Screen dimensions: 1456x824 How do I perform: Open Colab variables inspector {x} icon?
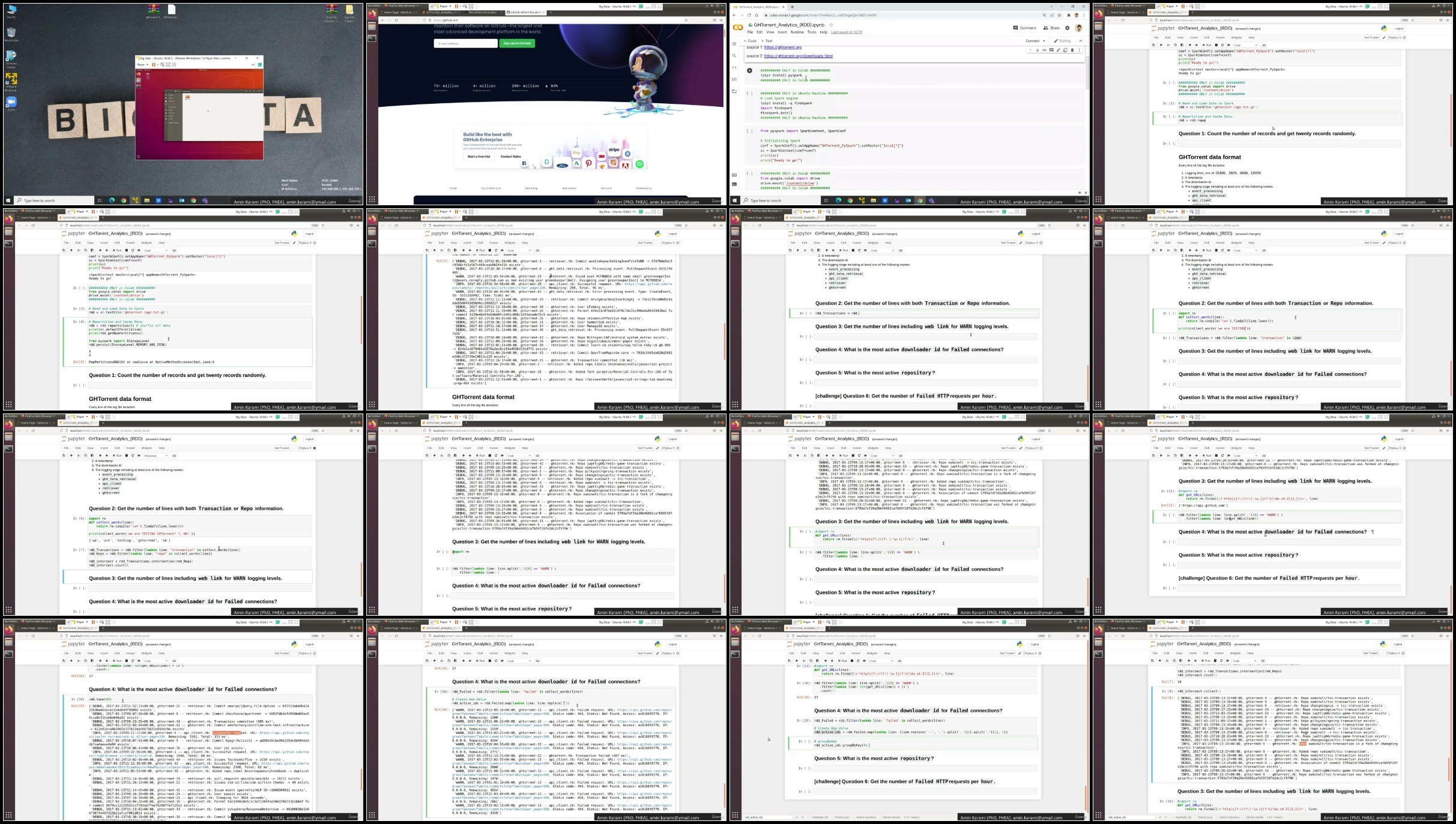pos(734,79)
